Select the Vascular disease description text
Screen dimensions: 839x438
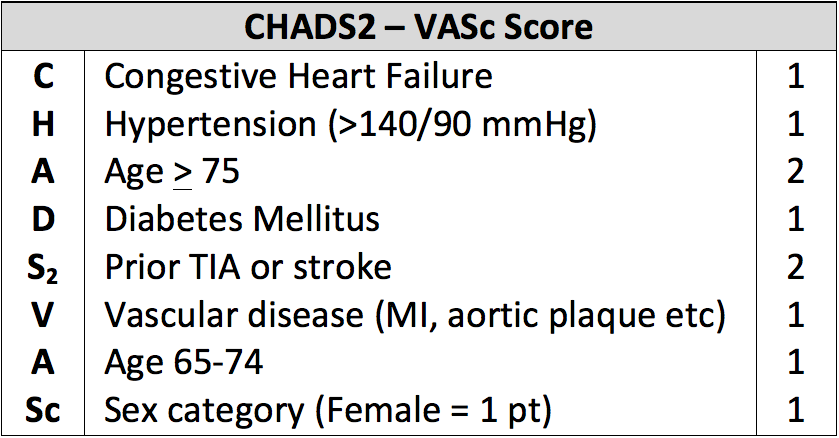(x=415, y=316)
